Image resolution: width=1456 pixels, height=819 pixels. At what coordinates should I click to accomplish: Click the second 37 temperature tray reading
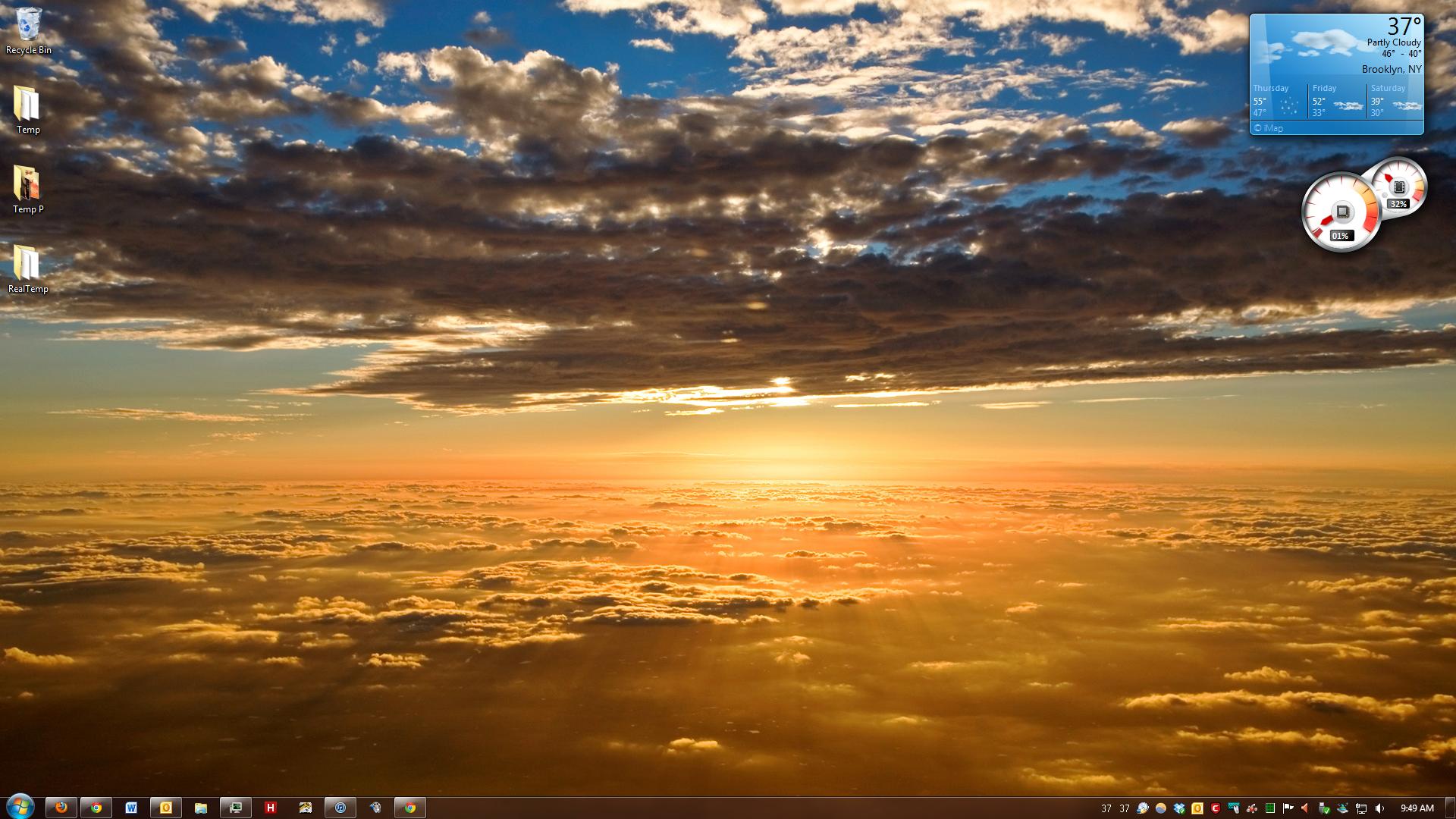point(1125,808)
